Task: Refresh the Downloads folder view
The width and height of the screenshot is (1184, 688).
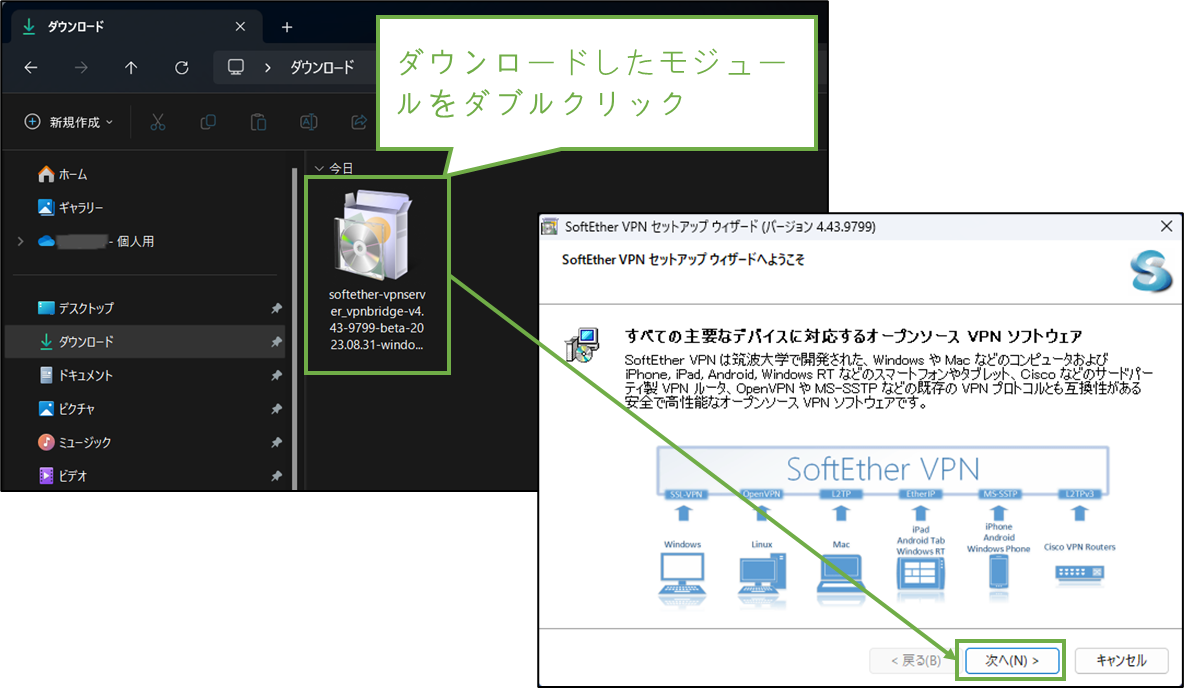Action: pos(181,68)
